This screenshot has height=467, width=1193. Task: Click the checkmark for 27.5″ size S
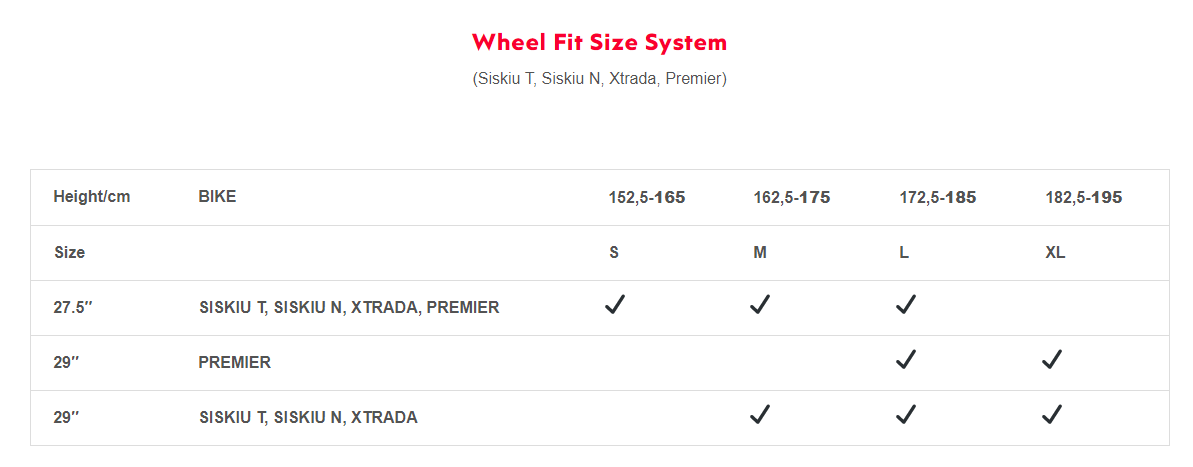[615, 305]
